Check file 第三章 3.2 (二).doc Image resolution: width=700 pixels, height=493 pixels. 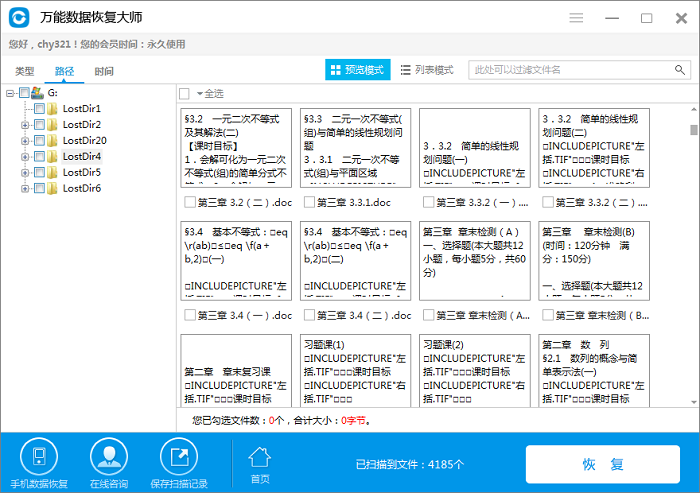190,202
